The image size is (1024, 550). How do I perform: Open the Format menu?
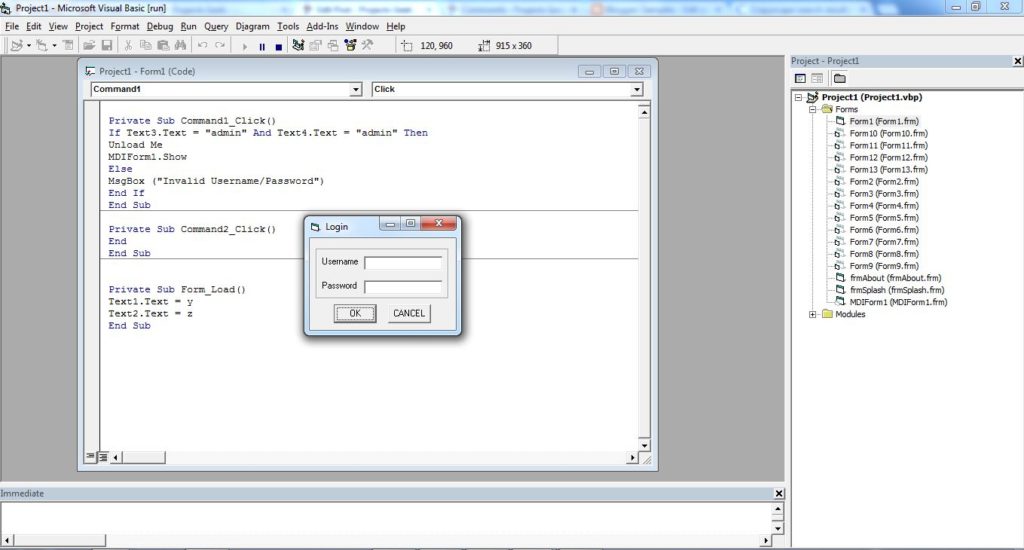point(124,26)
